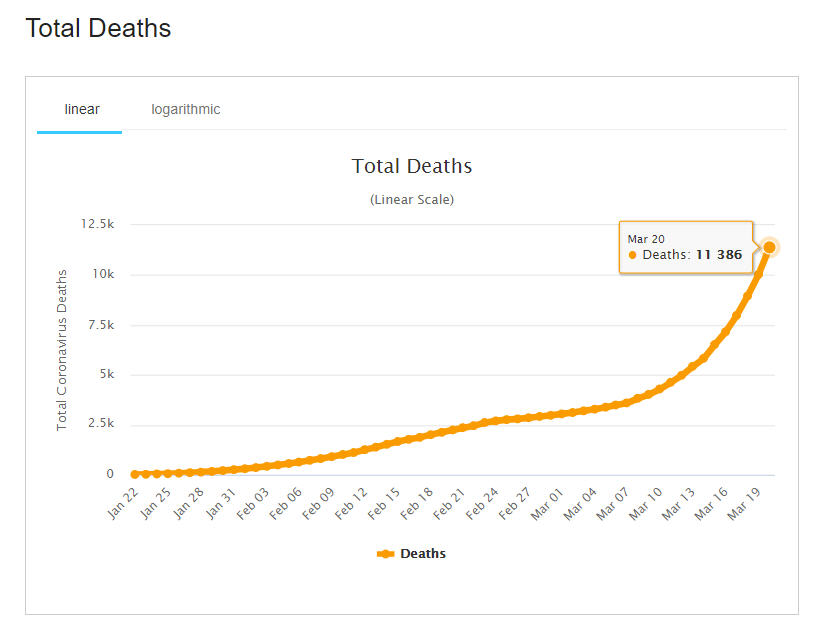
Task: Click the (Linear Scale) subtitle
Action: (x=412, y=199)
